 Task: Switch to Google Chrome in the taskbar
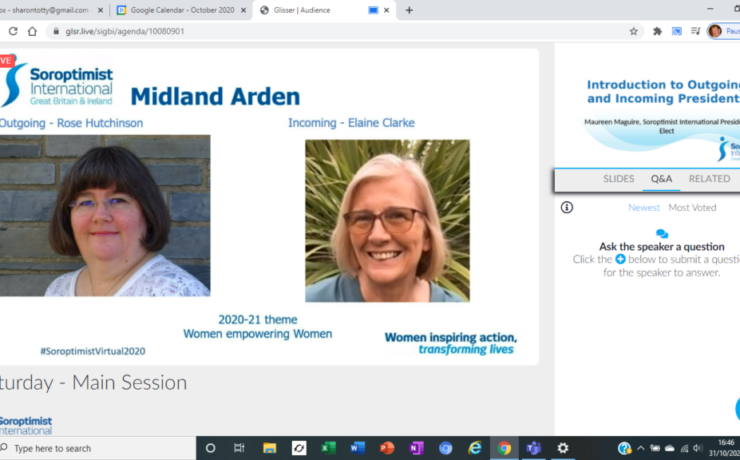click(504, 448)
